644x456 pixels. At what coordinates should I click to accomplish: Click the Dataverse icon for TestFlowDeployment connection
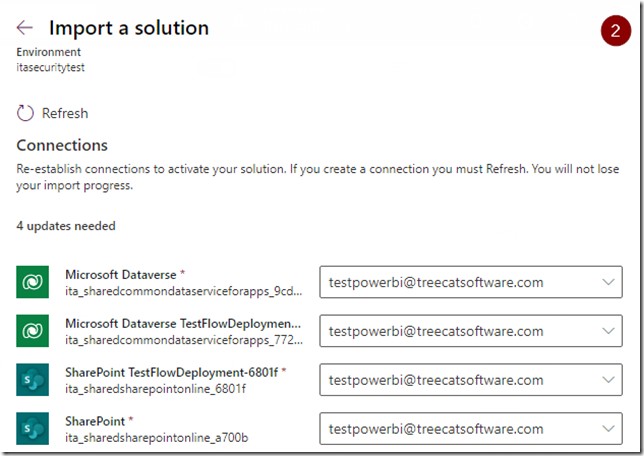(x=32, y=331)
